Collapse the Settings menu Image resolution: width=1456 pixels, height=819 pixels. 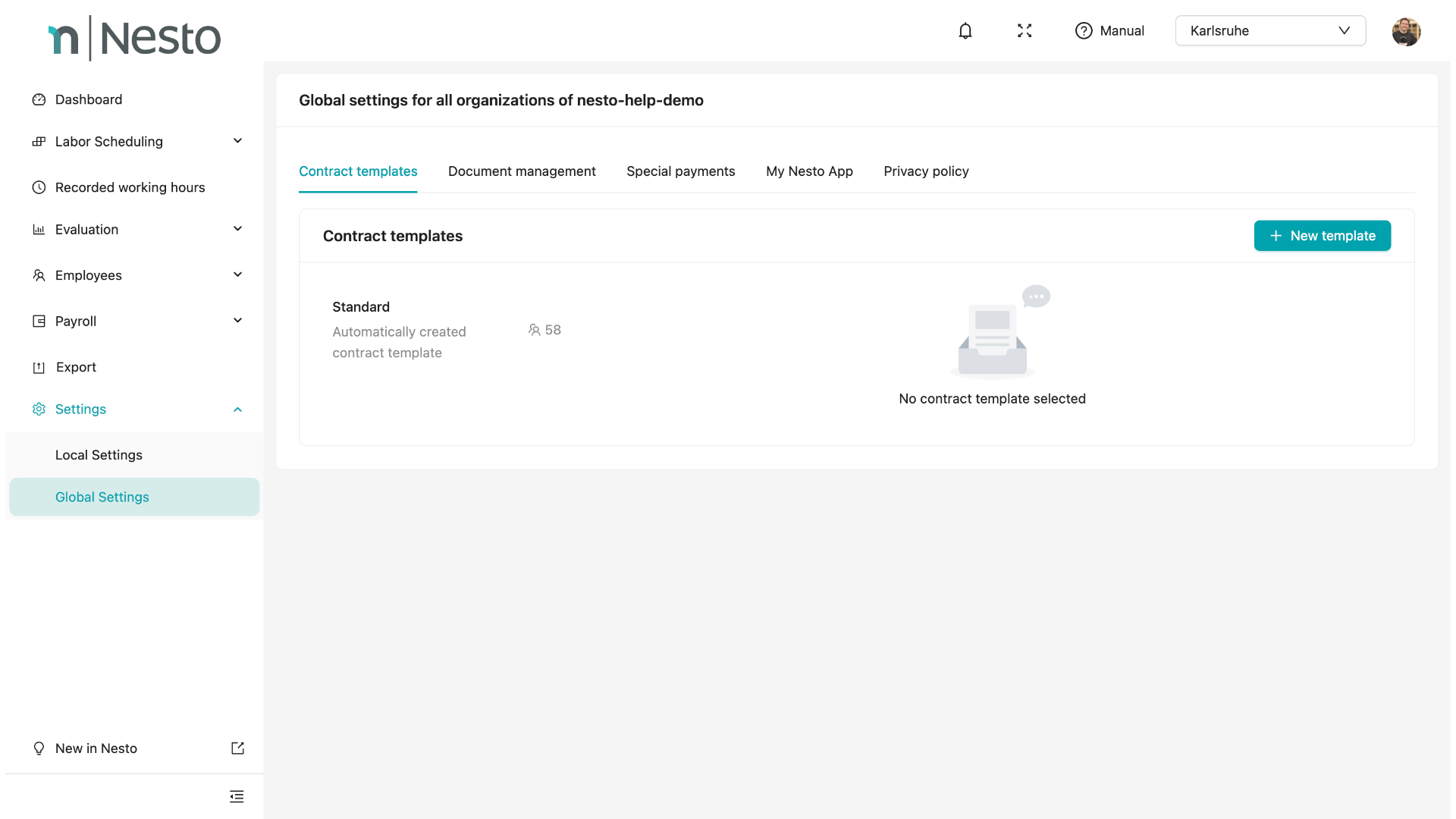237,409
